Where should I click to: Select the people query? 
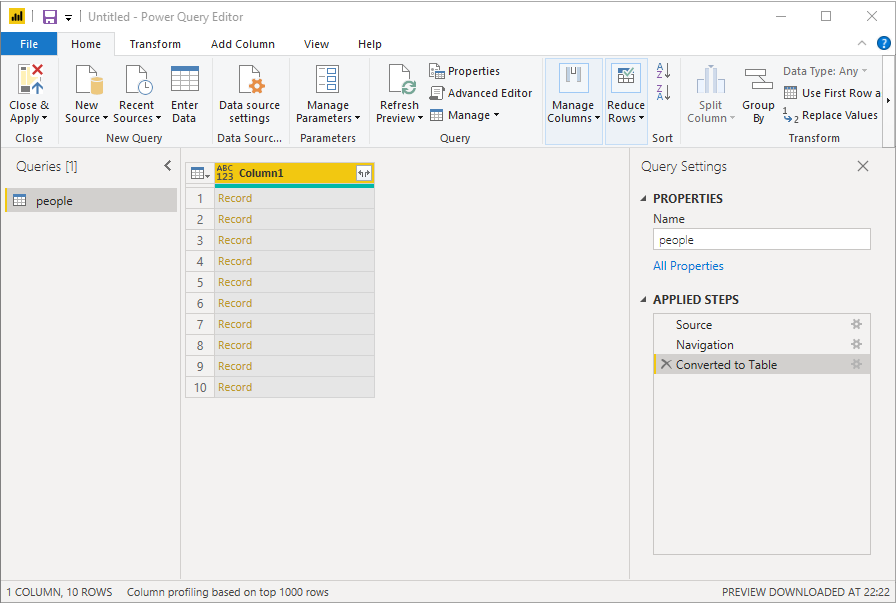91,201
